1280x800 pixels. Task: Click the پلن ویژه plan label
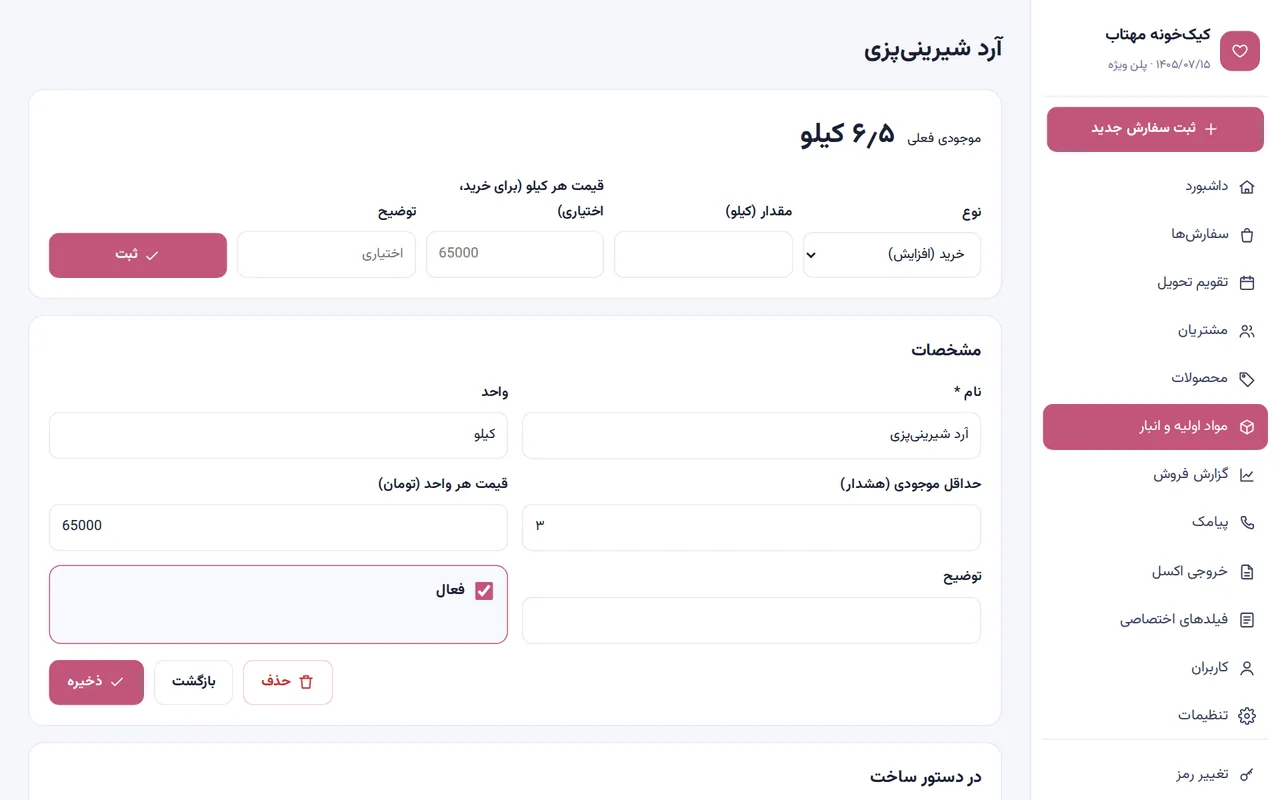pos(1130,65)
